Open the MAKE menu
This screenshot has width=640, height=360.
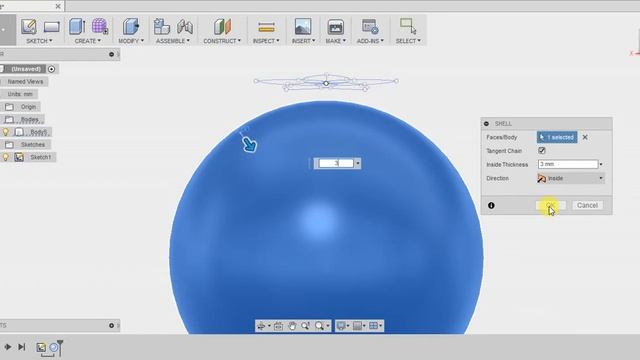click(336, 41)
